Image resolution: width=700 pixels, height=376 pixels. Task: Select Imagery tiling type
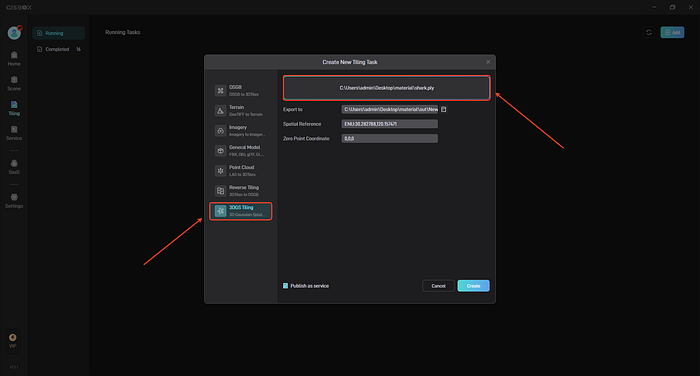(241, 131)
